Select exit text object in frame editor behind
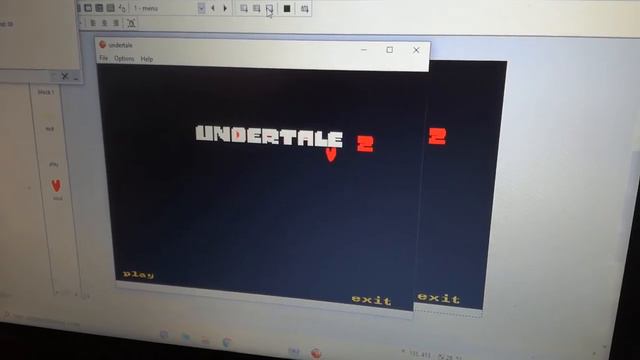This screenshot has height=360, width=640. pyautogui.click(x=439, y=298)
